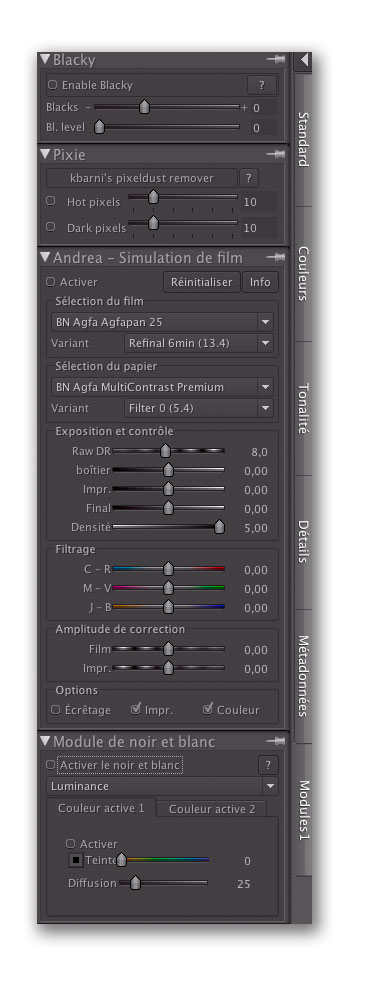This screenshot has width=369, height=992.
Task: Switch to Couleur active 2 tab
Action: pyautogui.click(x=212, y=809)
